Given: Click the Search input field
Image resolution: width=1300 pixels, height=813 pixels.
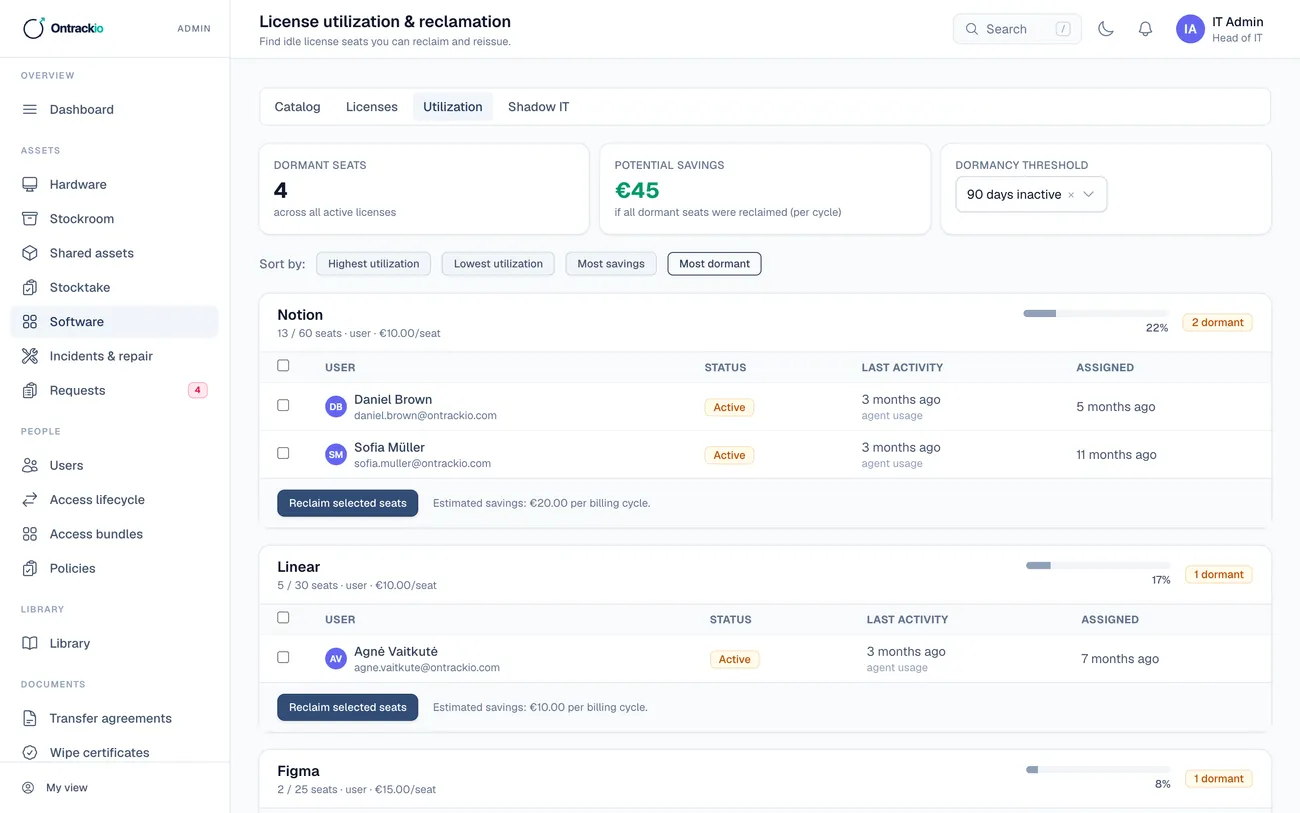Looking at the screenshot, I should point(1017,29).
